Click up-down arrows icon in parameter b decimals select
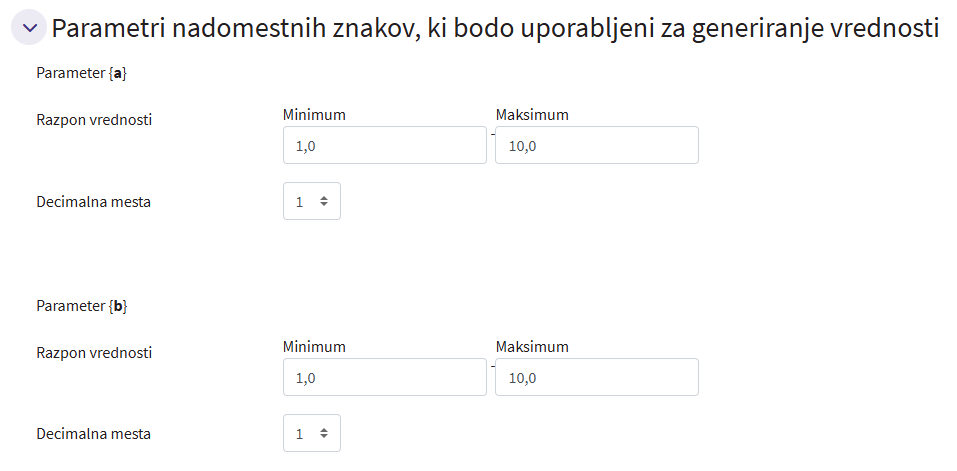Image resolution: width=957 pixels, height=471 pixels. click(x=324, y=433)
